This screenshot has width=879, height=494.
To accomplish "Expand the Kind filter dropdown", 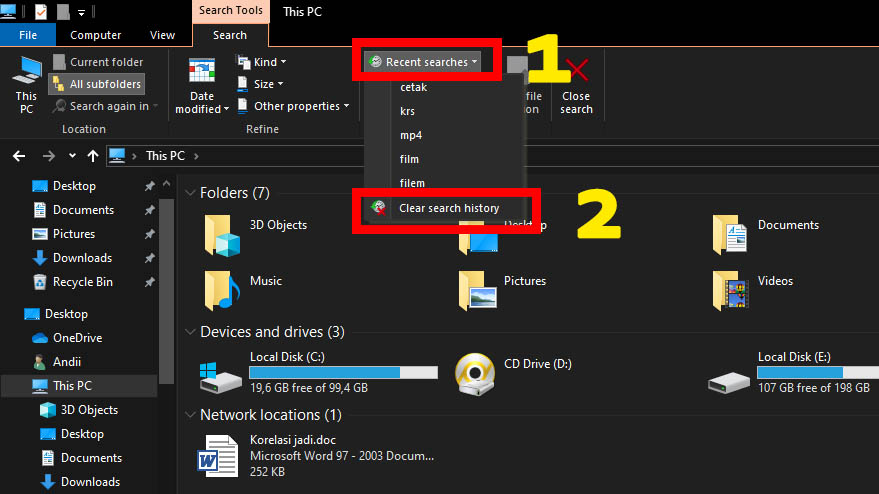I will point(261,62).
